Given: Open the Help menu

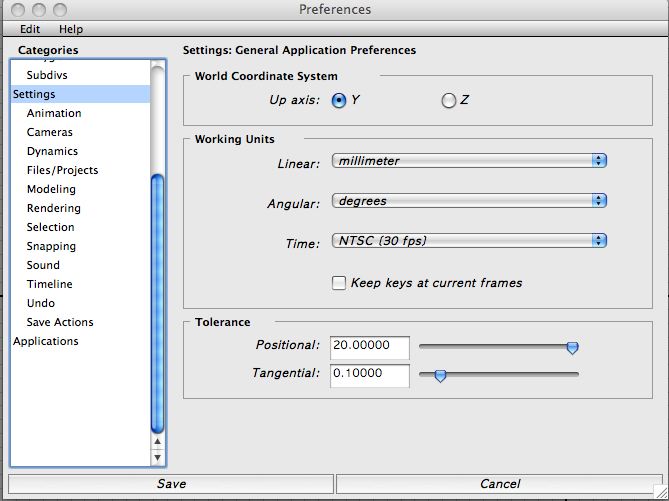Looking at the screenshot, I should pos(71,29).
